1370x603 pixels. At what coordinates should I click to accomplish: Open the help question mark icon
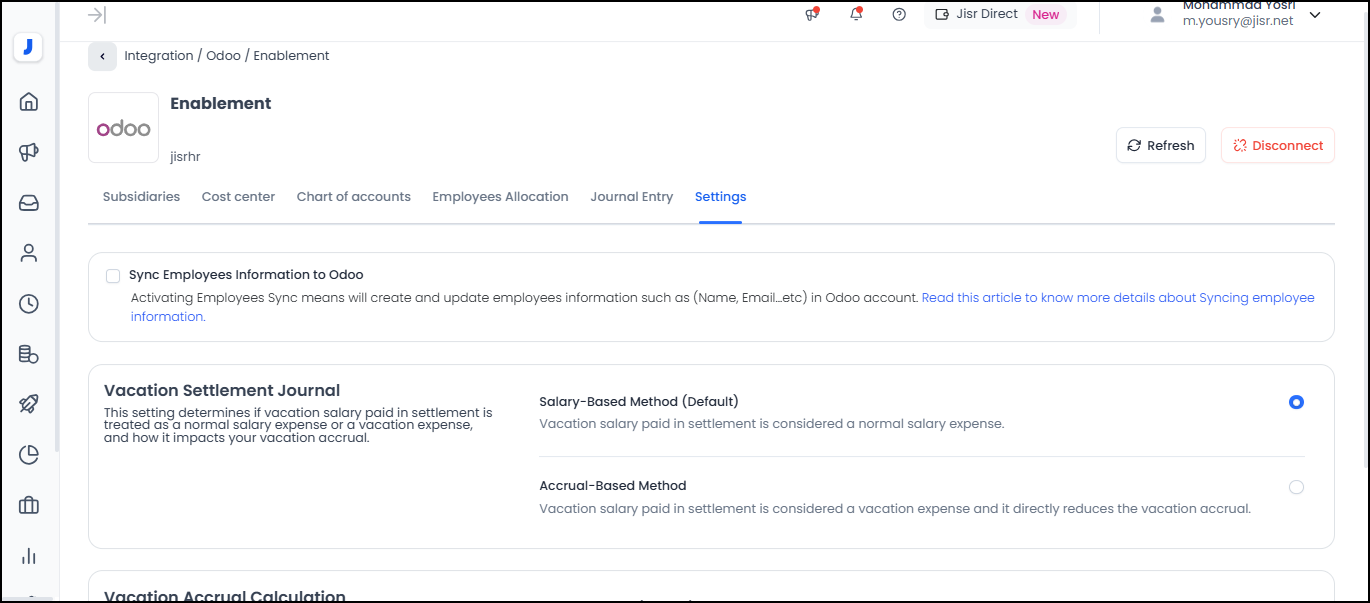click(x=899, y=15)
